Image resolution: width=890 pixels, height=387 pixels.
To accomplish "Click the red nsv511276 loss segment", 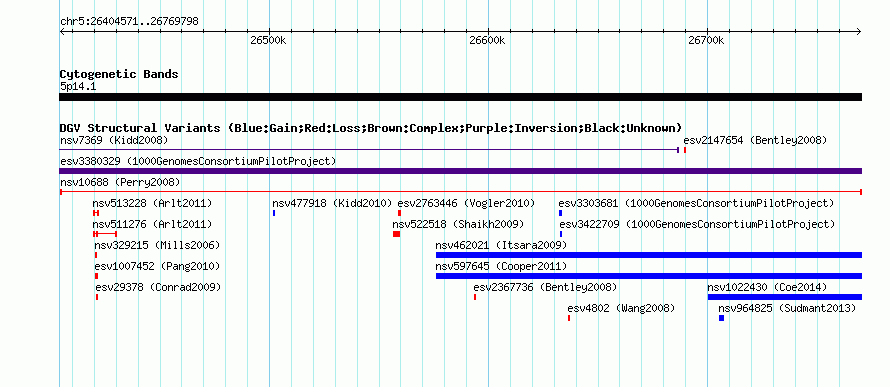I will coord(105,234).
